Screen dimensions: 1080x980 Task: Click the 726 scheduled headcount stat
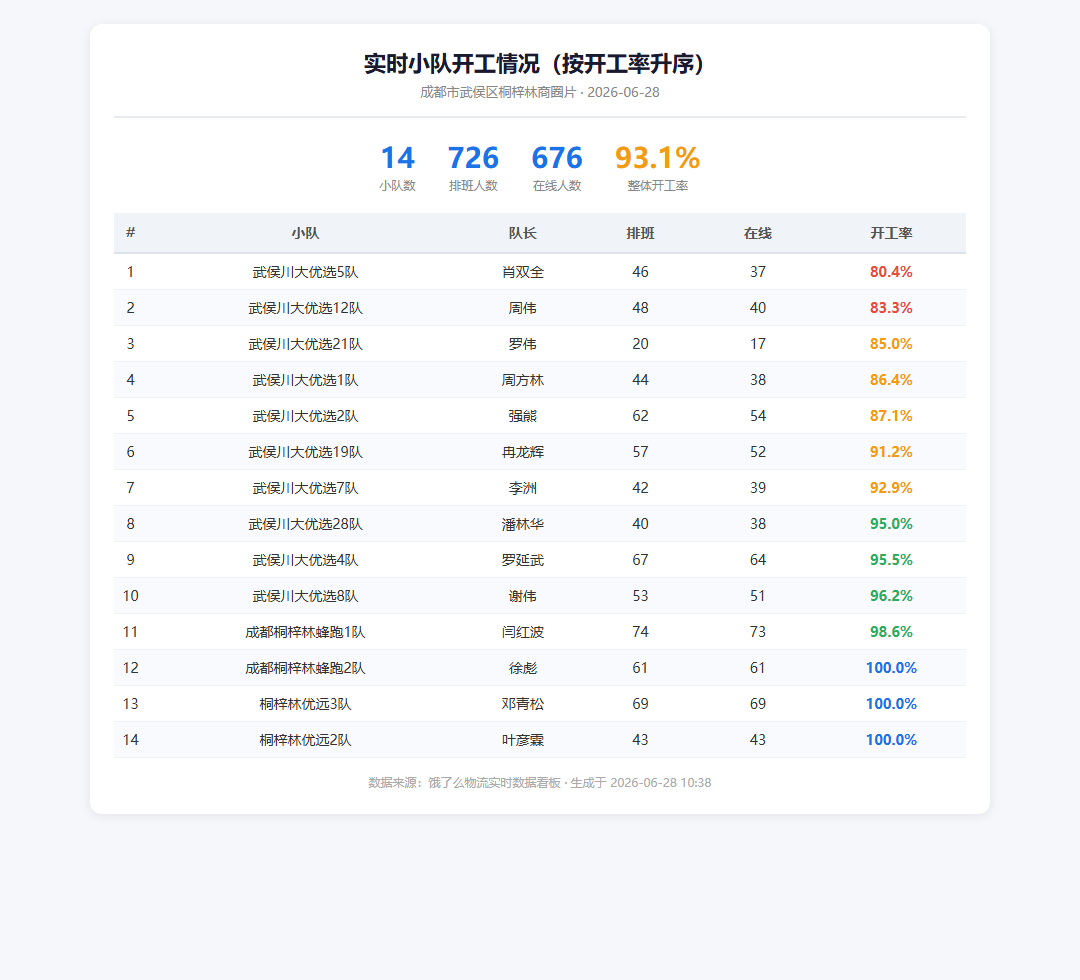coord(473,158)
